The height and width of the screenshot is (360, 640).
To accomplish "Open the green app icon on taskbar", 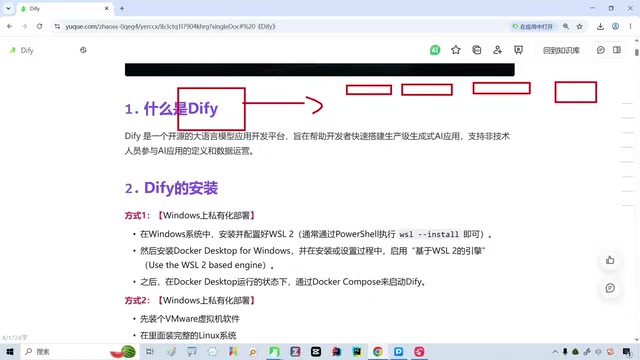I will (x=274, y=351).
